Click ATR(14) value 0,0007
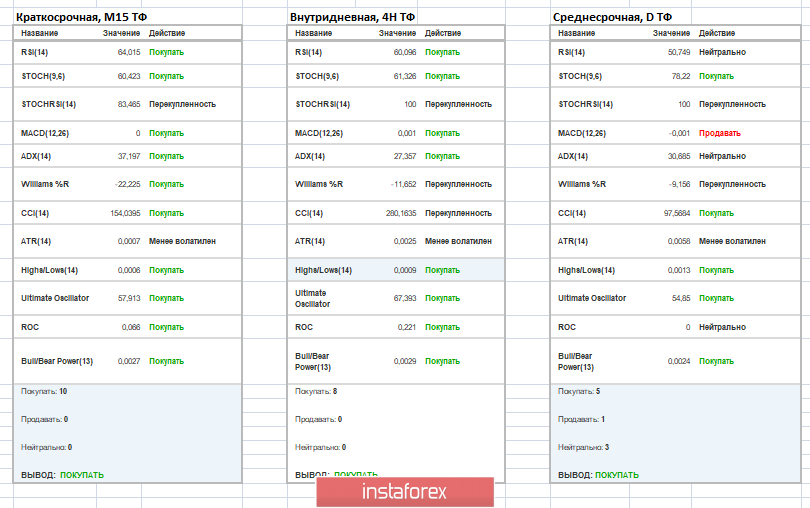810x508 pixels. pos(129,241)
